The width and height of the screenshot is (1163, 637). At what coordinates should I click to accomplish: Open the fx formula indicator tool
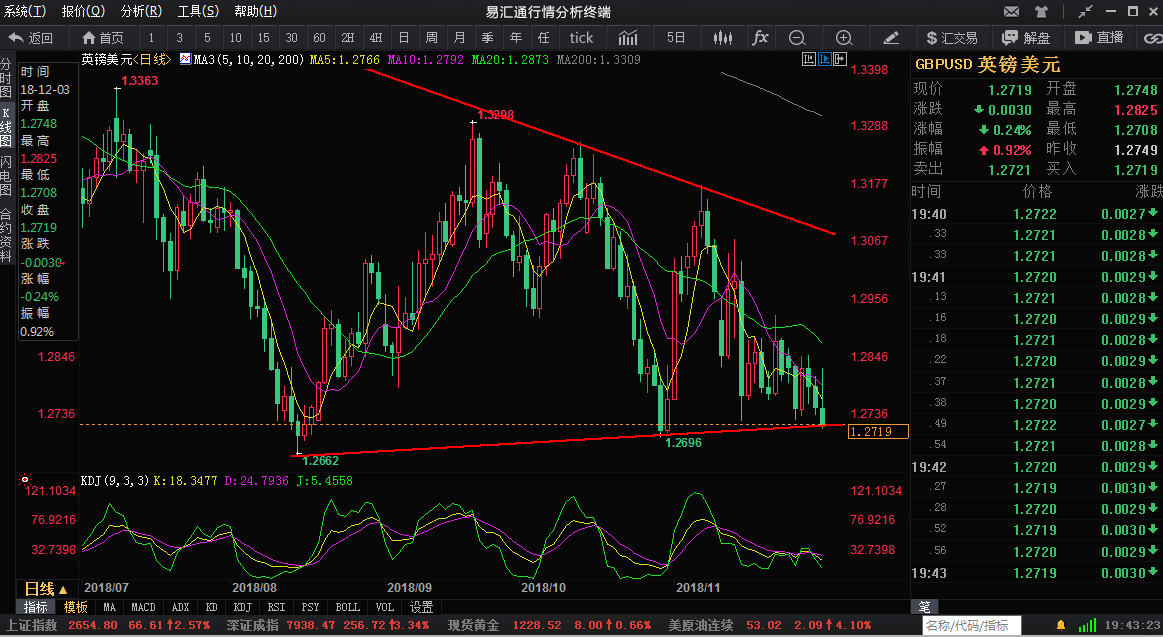coord(760,38)
